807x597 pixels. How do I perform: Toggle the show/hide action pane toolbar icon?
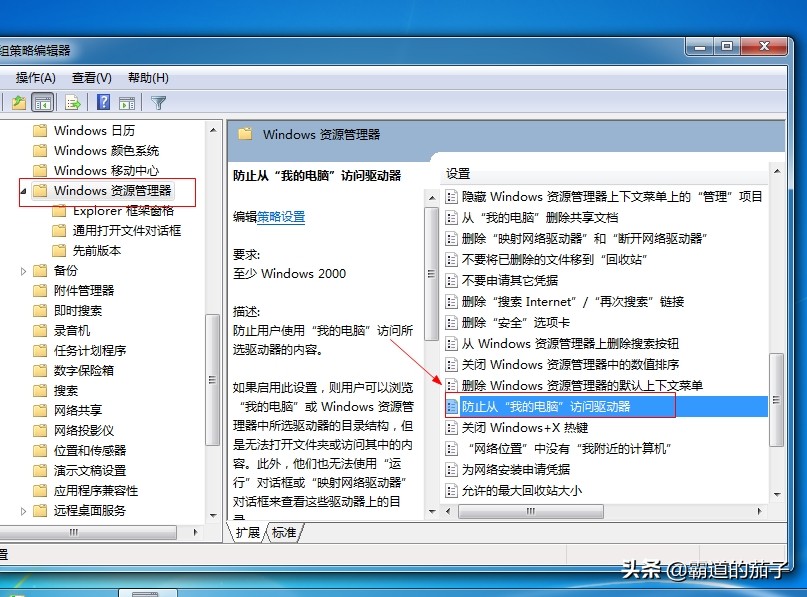[126, 101]
